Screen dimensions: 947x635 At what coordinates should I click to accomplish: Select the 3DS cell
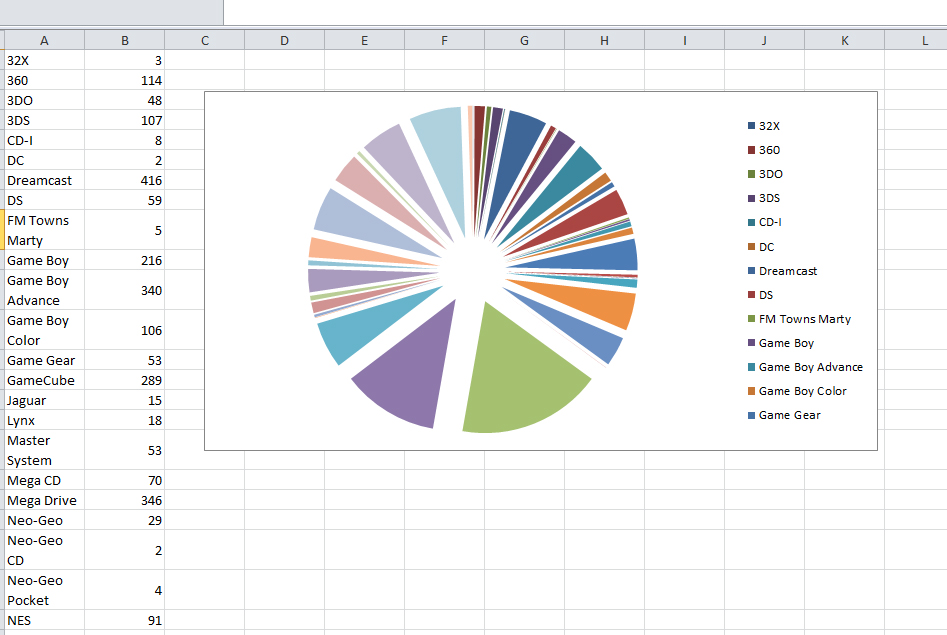[44, 120]
